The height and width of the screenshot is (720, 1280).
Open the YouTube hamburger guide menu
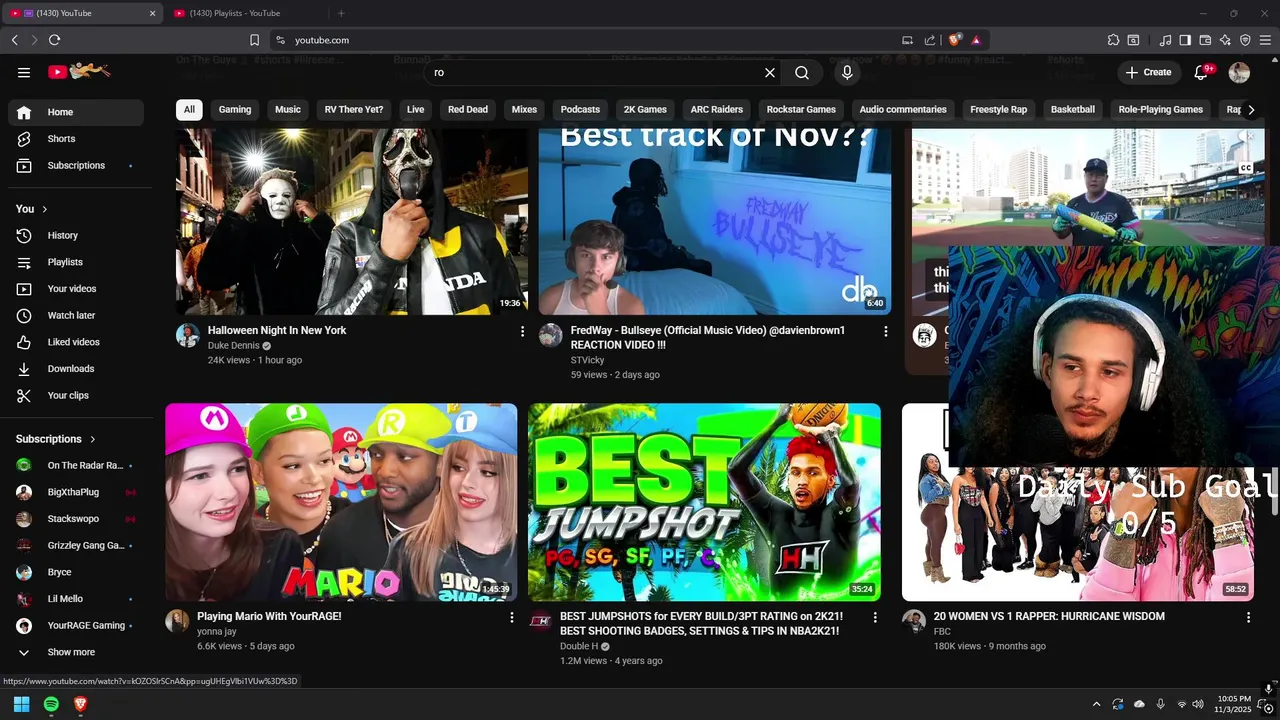point(24,72)
